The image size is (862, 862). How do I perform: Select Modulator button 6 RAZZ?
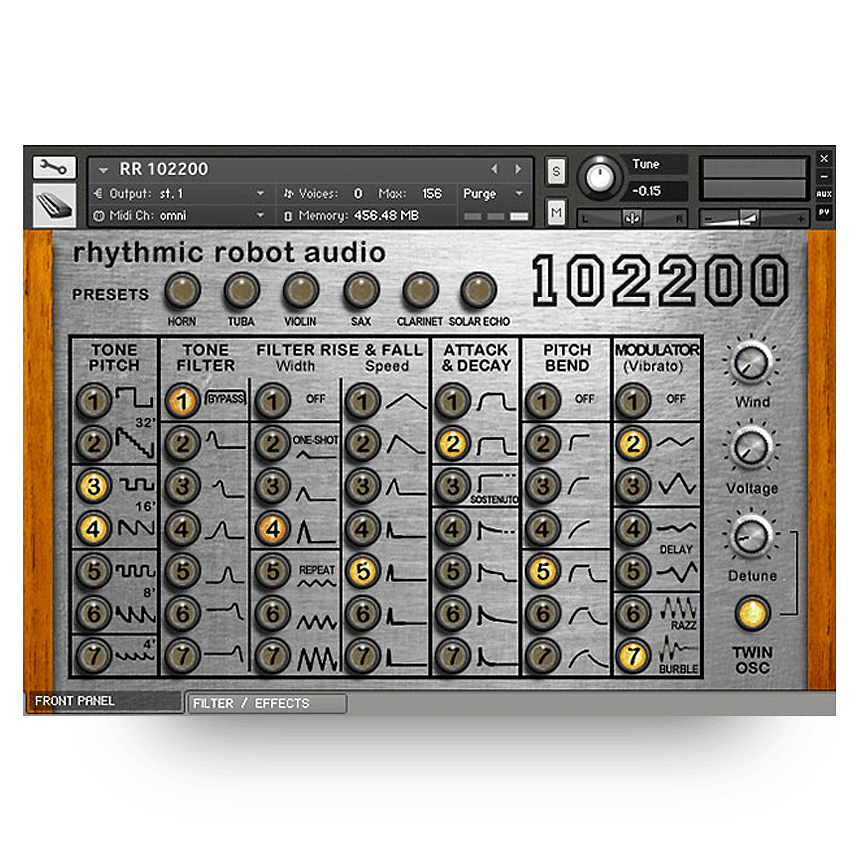[x=633, y=614]
